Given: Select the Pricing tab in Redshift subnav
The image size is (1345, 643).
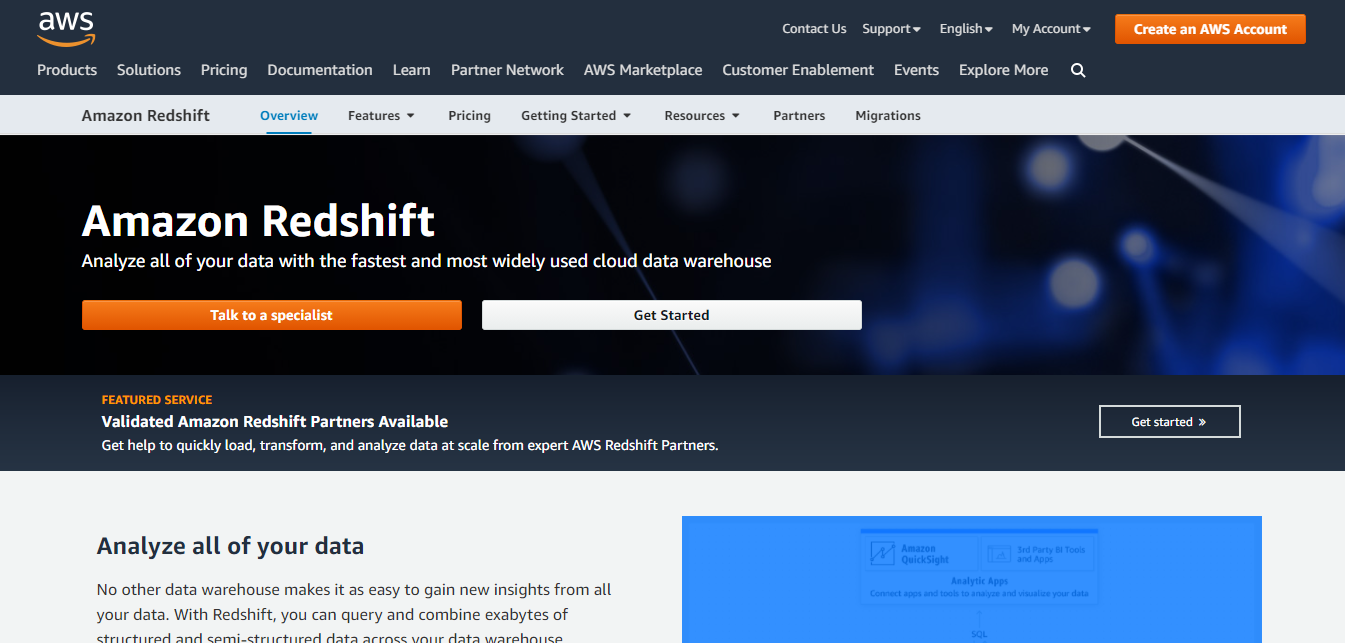Looking at the screenshot, I should (469, 115).
